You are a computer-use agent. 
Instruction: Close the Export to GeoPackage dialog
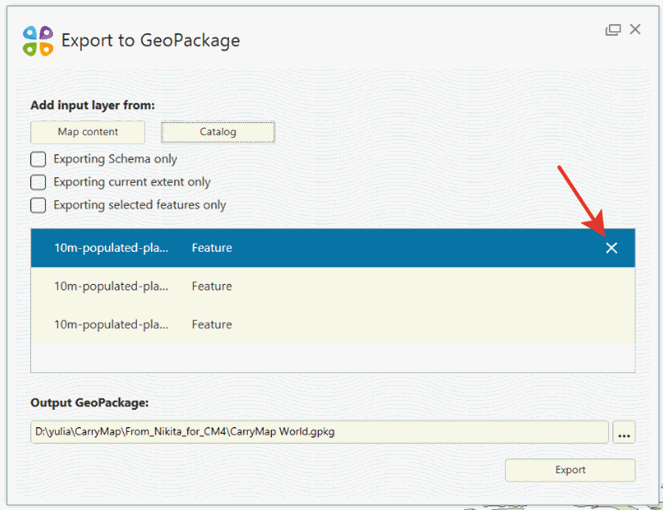pyautogui.click(x=635, y=29)
